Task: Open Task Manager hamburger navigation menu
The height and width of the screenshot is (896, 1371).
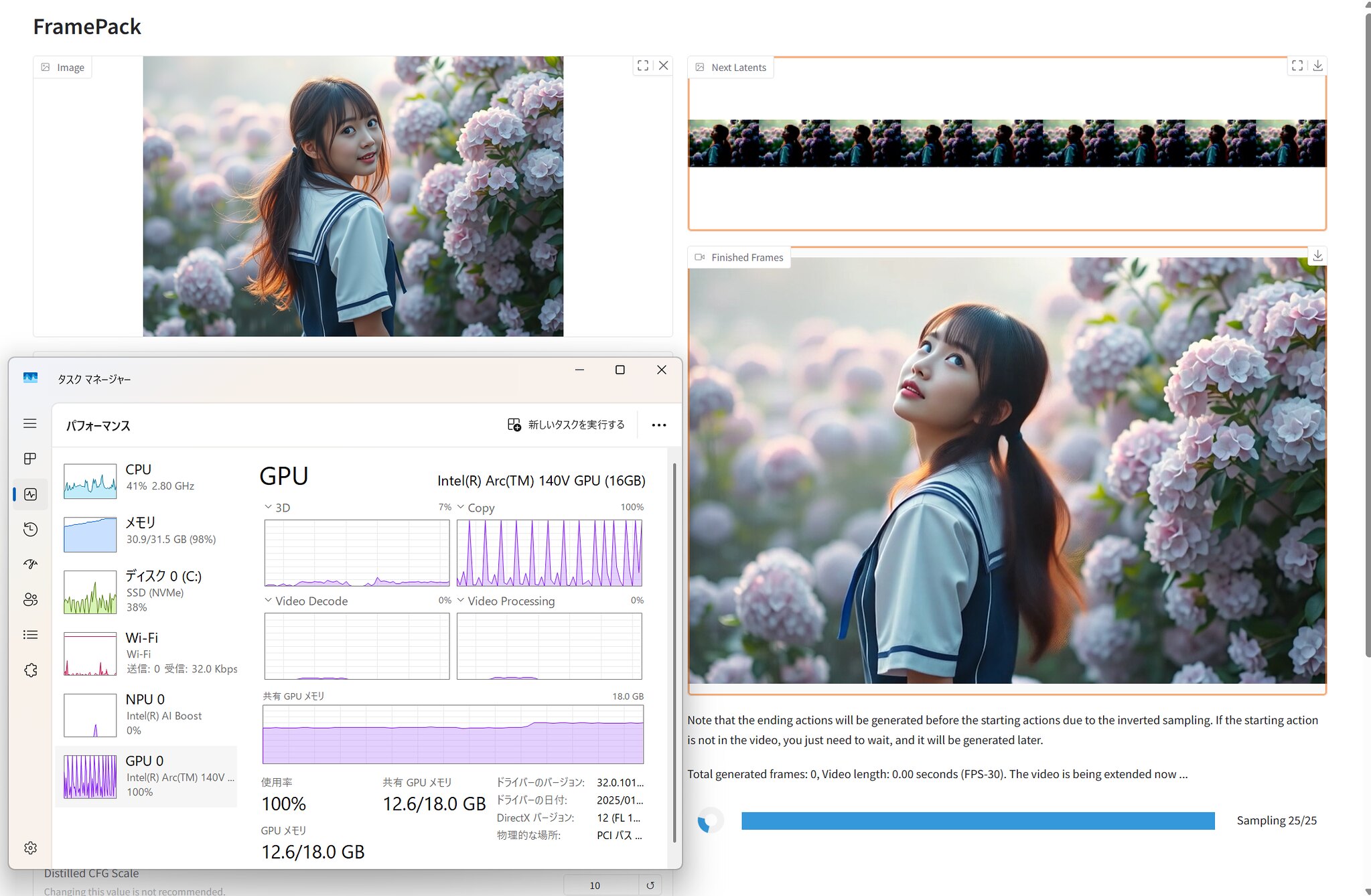Action: [29, 423]
